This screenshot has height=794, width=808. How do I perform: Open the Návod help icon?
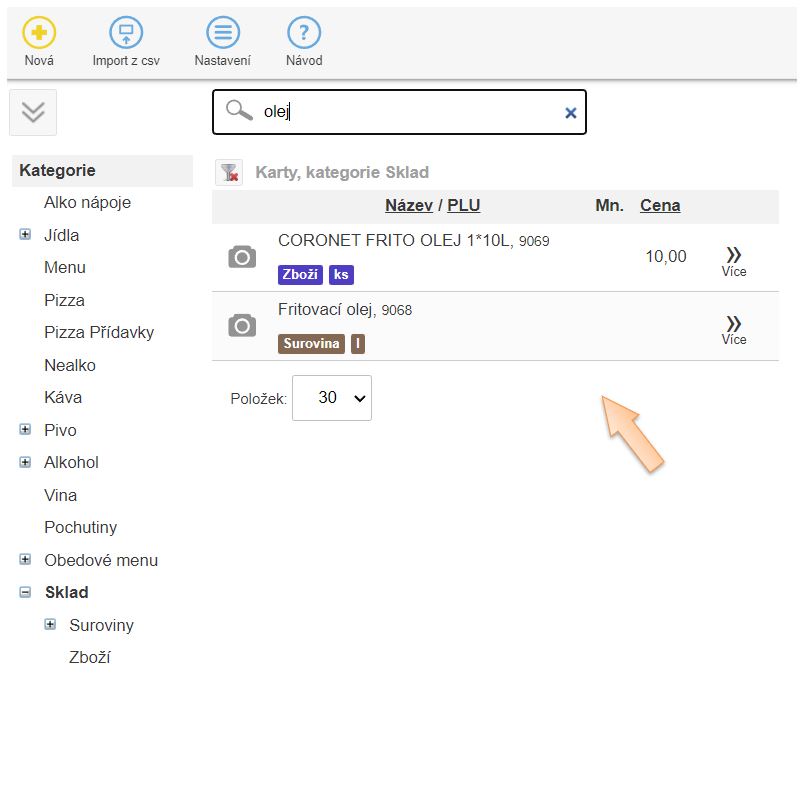click(x=304, y=33)
